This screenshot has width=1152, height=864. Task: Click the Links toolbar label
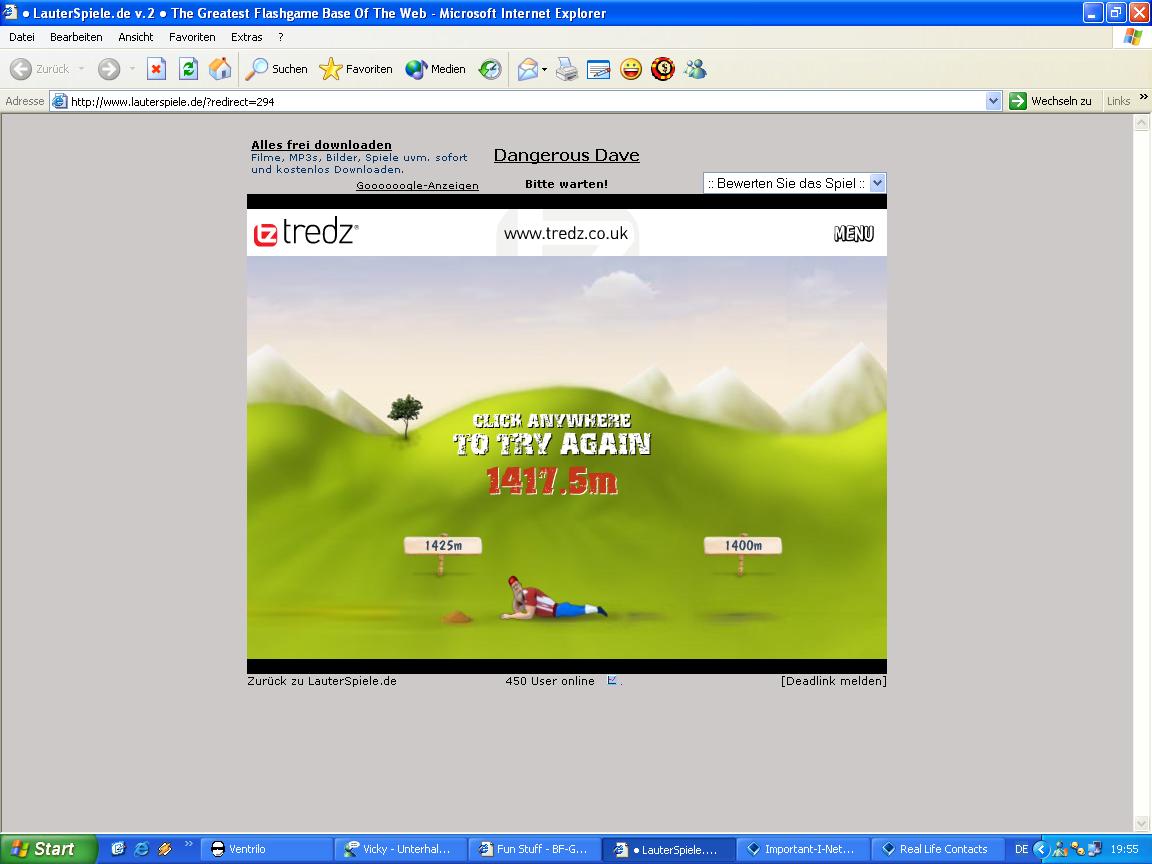point(1118,101)
